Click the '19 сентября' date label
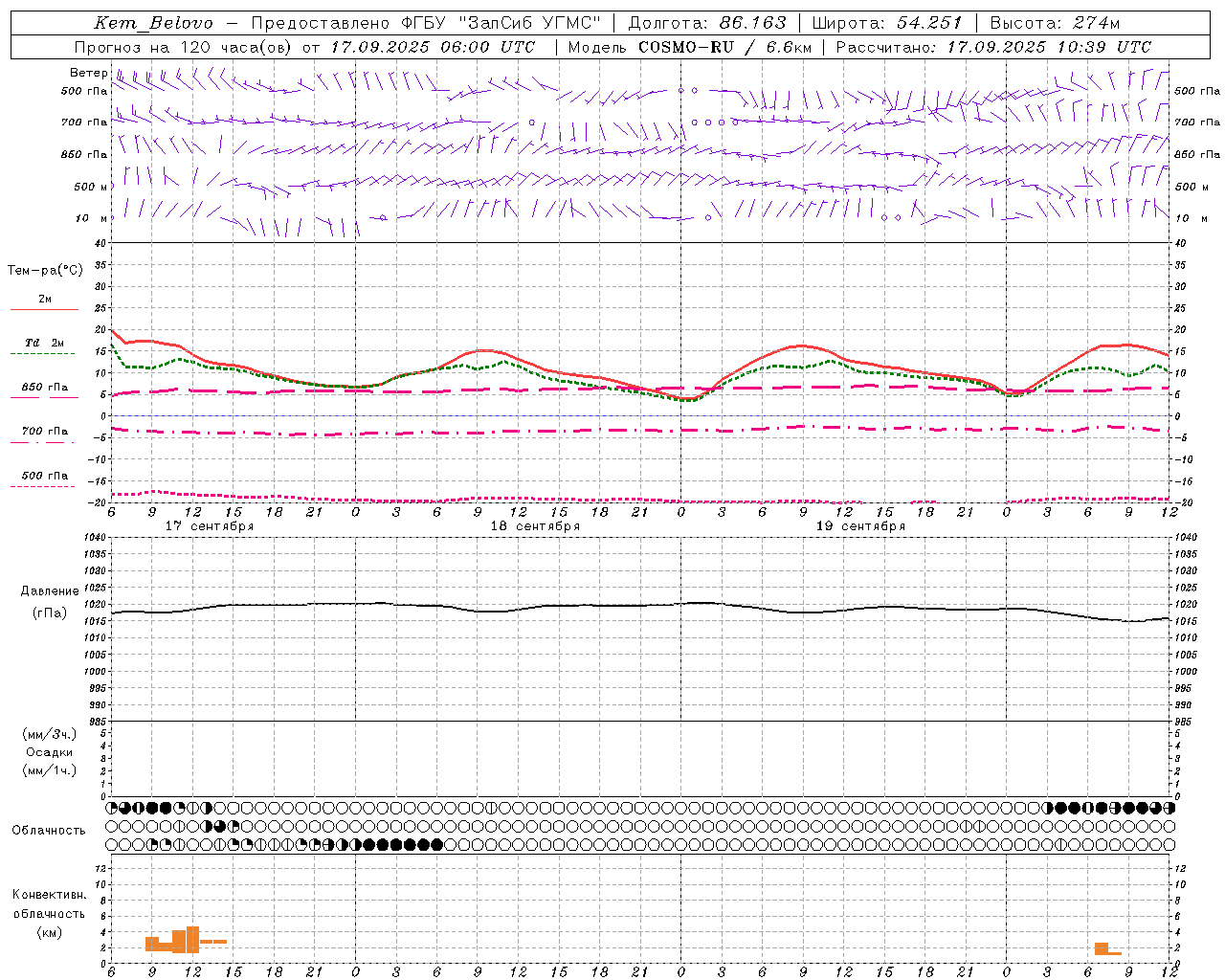Viewport: 1225px width, 980px height. (860, 526)
